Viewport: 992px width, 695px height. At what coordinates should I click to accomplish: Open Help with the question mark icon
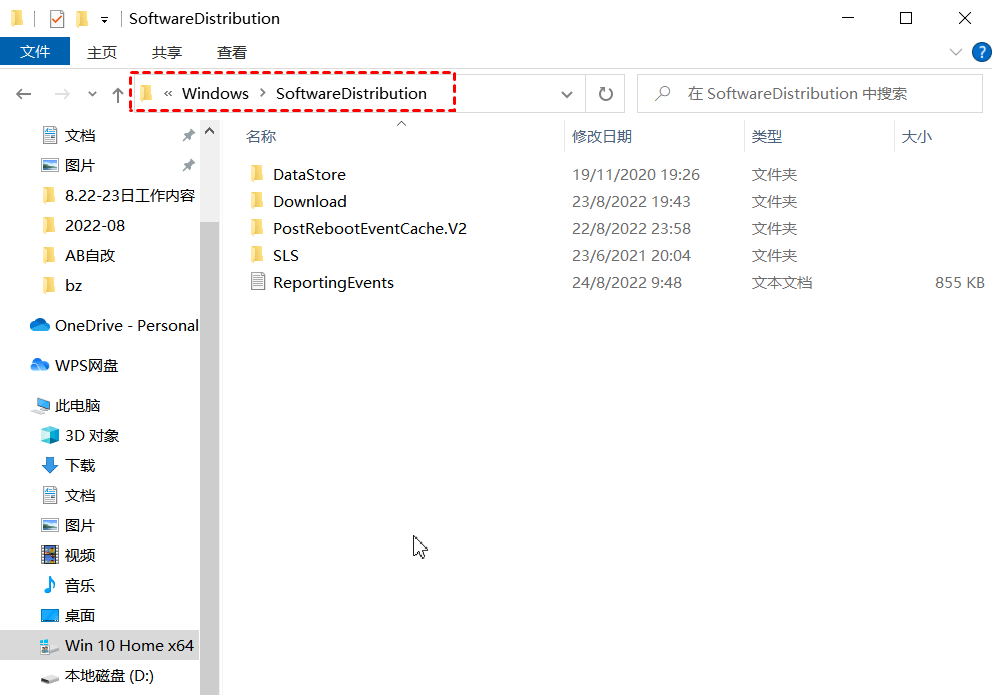click(982, 52)
